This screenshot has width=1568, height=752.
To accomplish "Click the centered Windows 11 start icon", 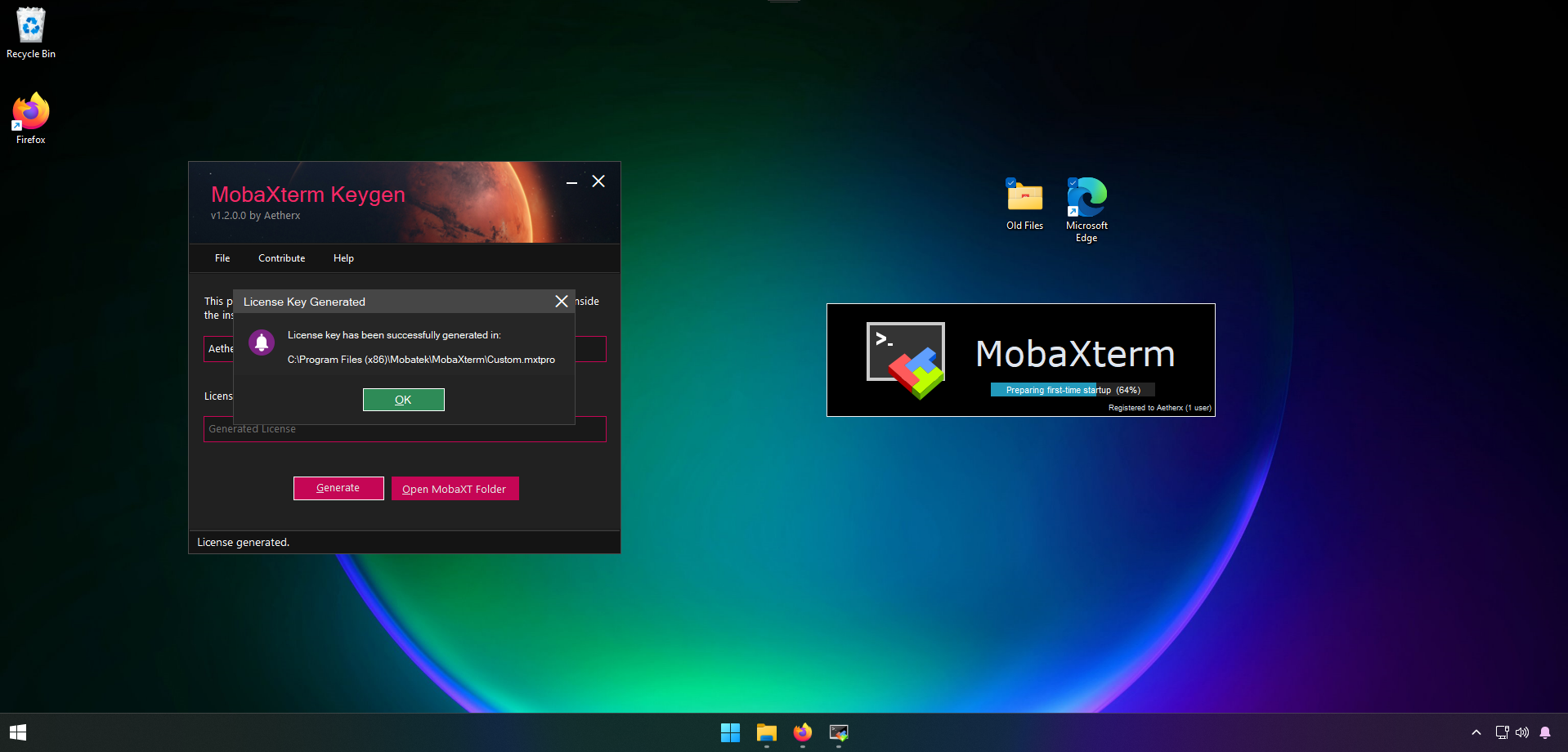I will point(730,732).
